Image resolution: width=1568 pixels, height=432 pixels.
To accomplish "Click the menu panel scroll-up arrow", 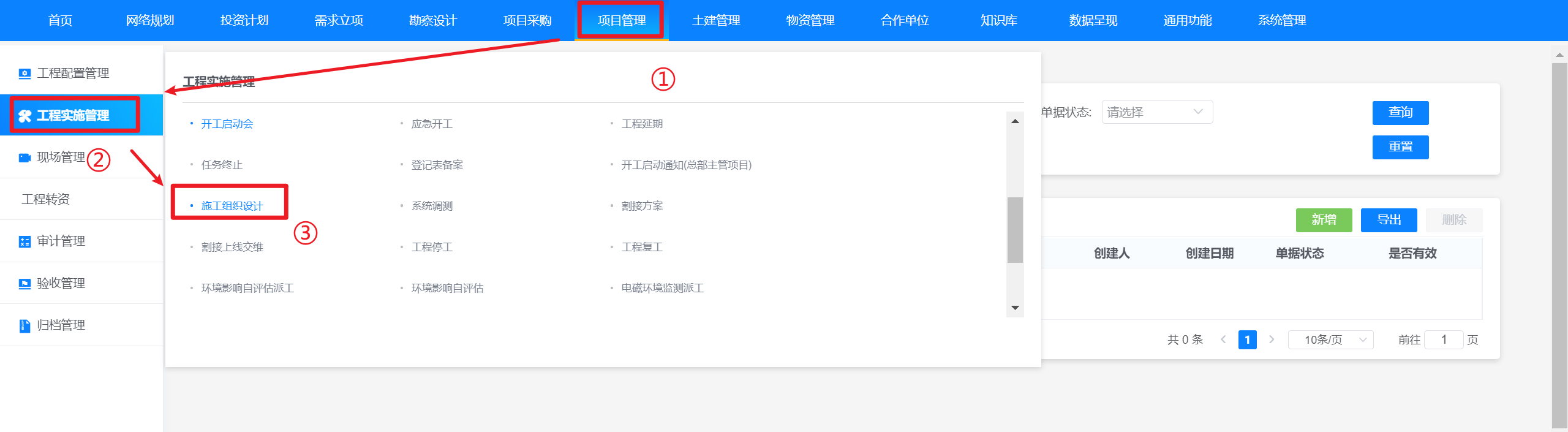I will (x=1015, y=121).
